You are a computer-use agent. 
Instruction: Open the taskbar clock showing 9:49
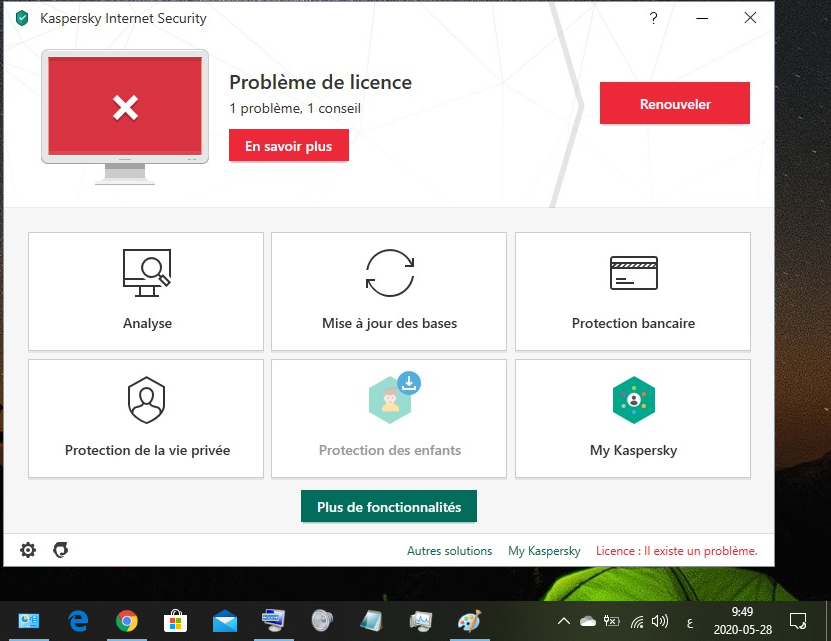pos(742,621)
